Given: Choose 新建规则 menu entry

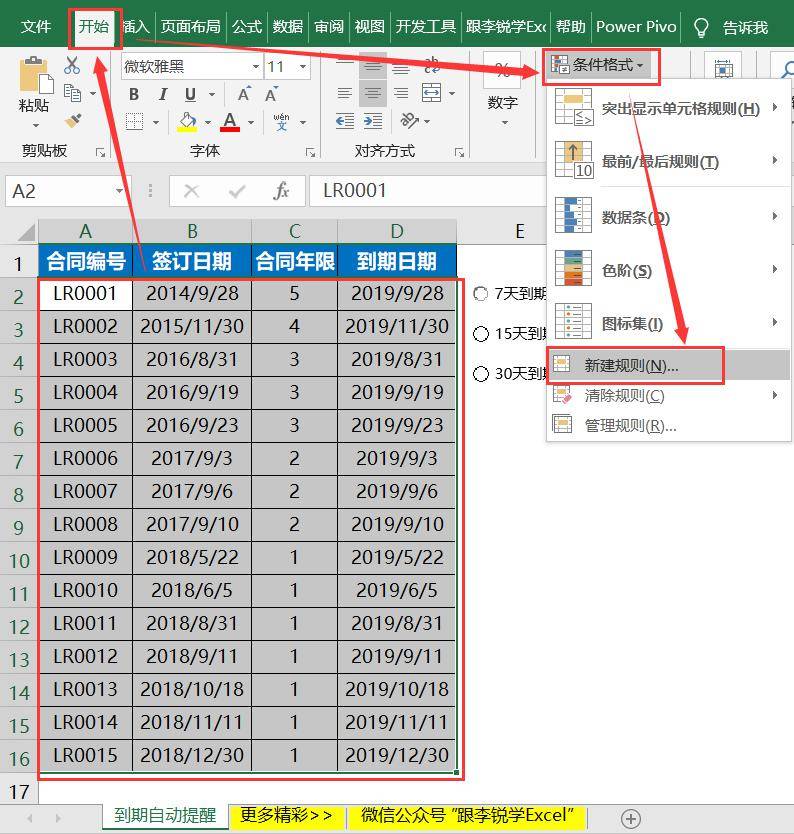Looking at the screenshot, I should click(668, 365).
